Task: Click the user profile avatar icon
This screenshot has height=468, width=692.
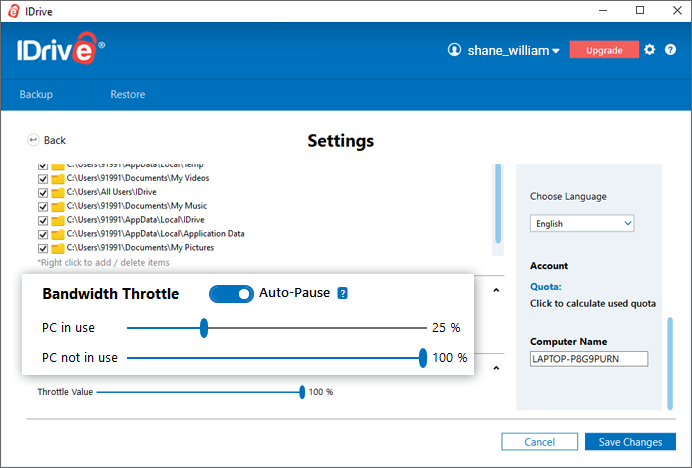Action: pyautogui.click(x=455, y=50)
